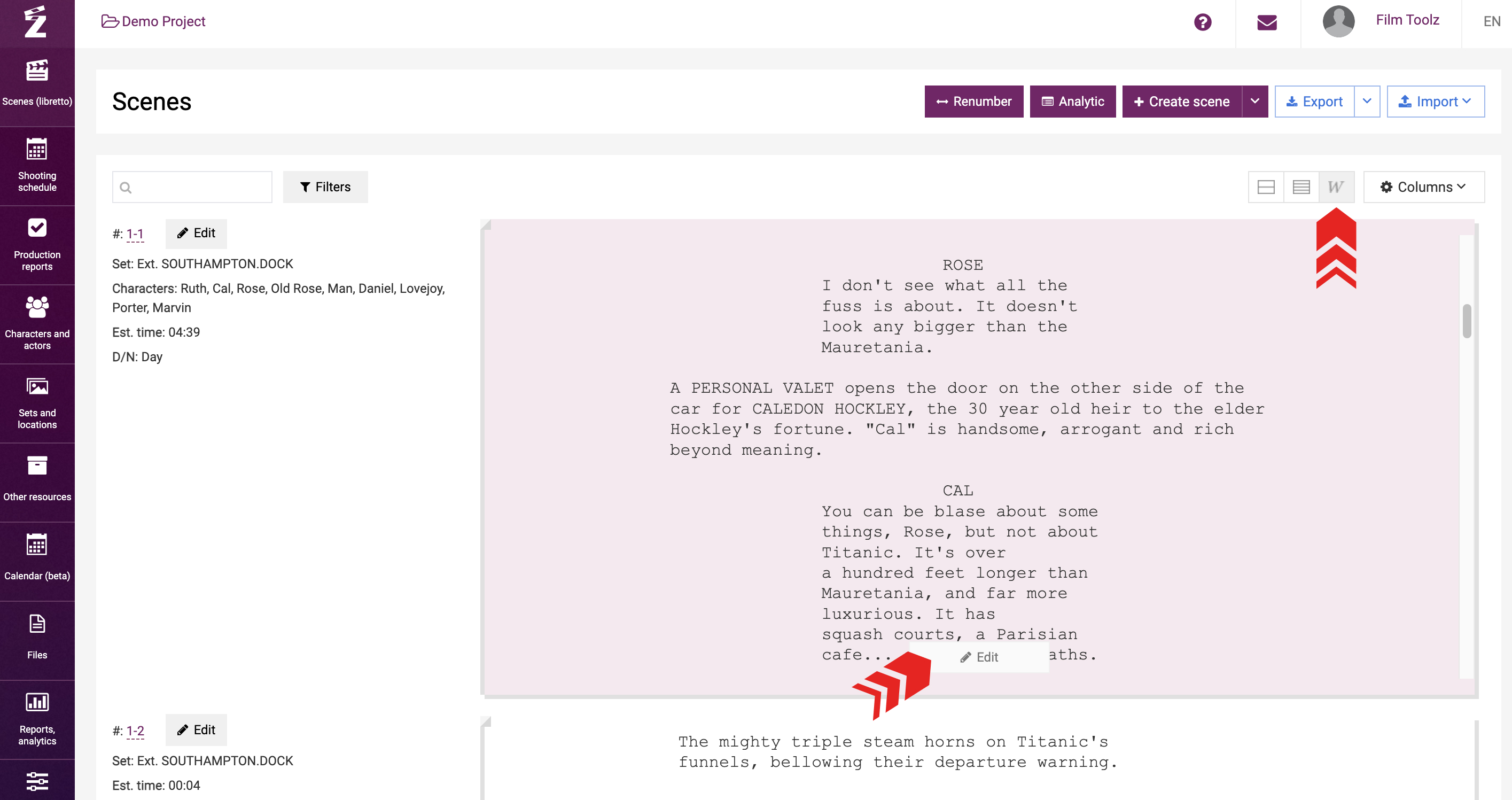Open Shooting schedule in the sidebar
This screenshot has width=1512, height=800.
coord(37,166)
